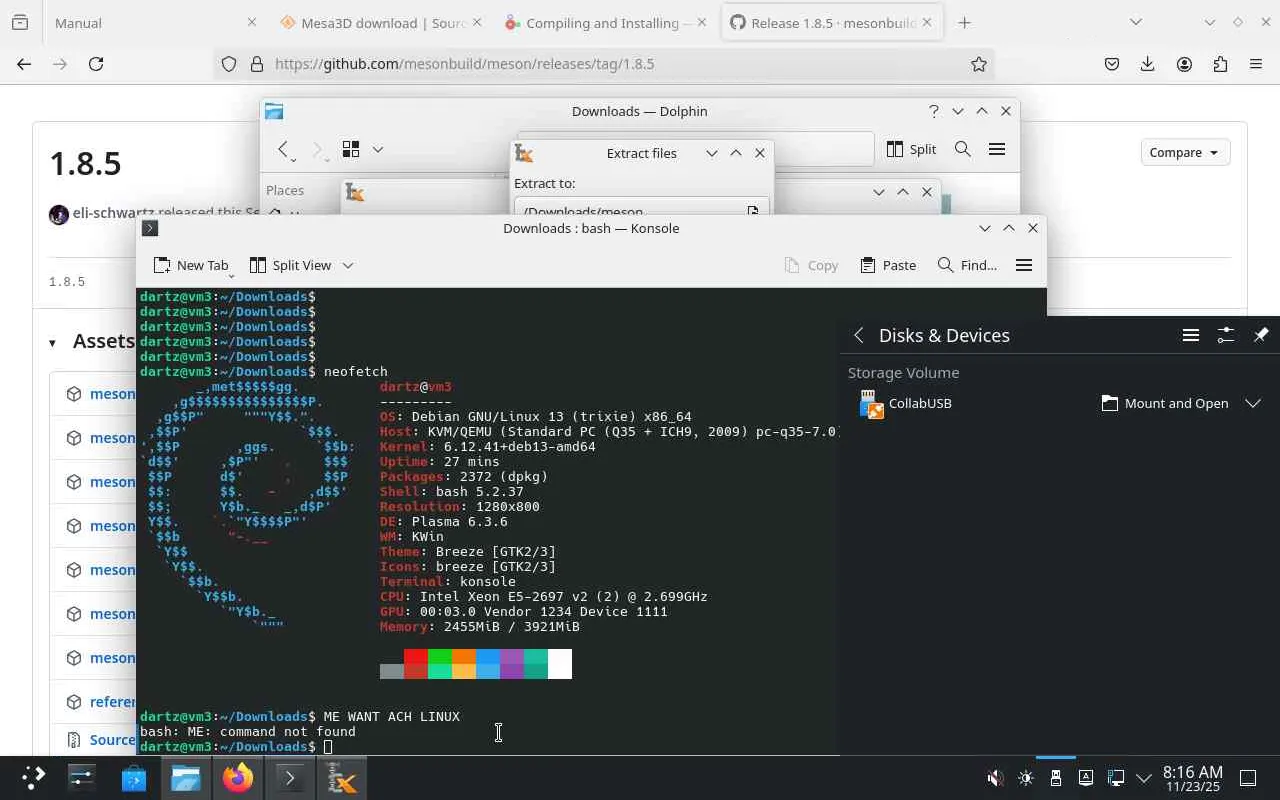Configure Disks & Devices settings icon
The width and height of the screenshot is (1280, 800).
click(x=1226, y=336)
